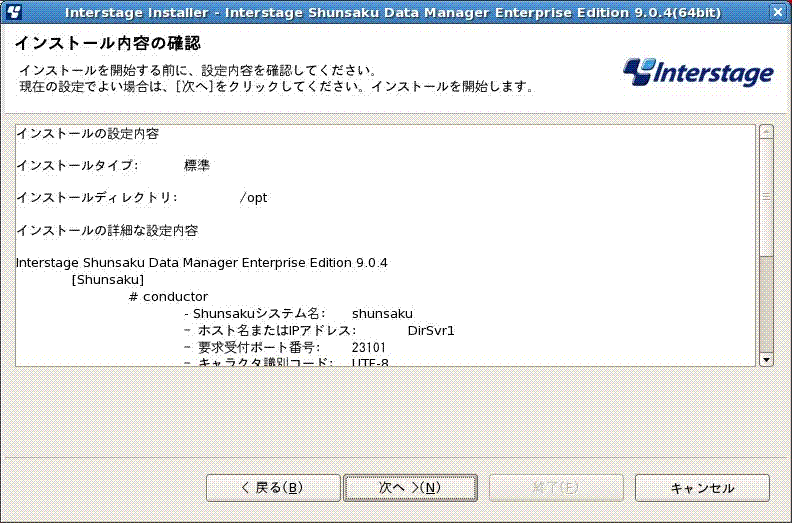Click the '[Shunsaku]' line
Screen dimensions: 792x523
coord(108,280)
